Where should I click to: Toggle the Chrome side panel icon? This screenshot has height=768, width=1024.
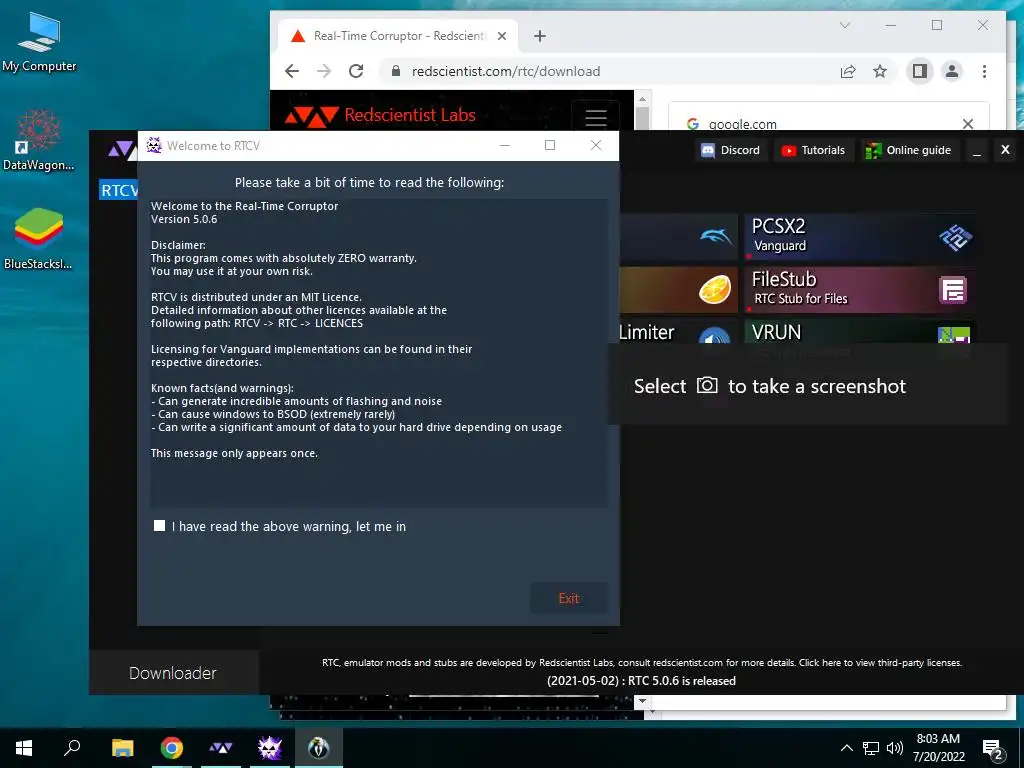coord(920,71)
